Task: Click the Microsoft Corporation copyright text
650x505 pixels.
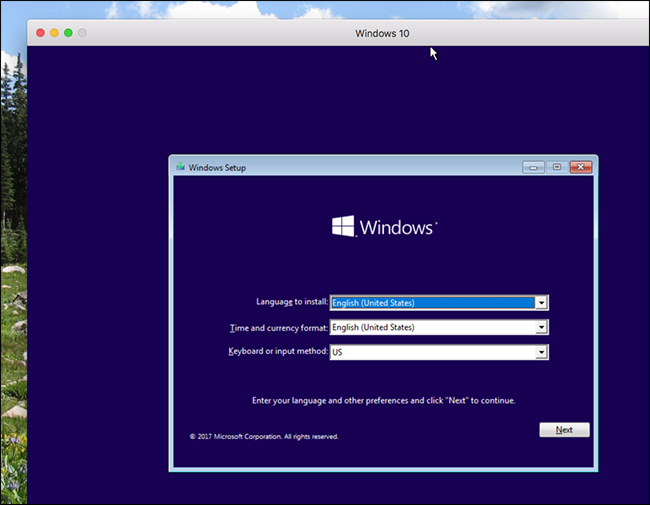Action: pyautogui.click(x=264, y=436)
